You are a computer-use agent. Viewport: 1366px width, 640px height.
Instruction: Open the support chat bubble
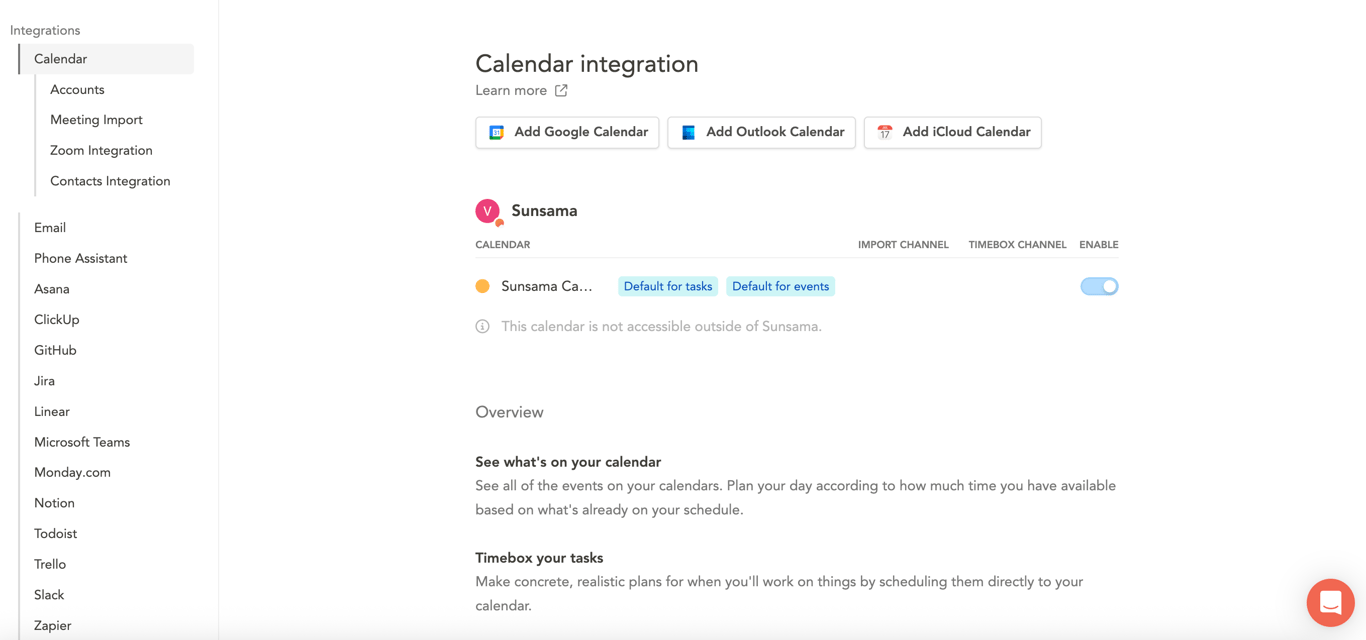(1330, 602)
